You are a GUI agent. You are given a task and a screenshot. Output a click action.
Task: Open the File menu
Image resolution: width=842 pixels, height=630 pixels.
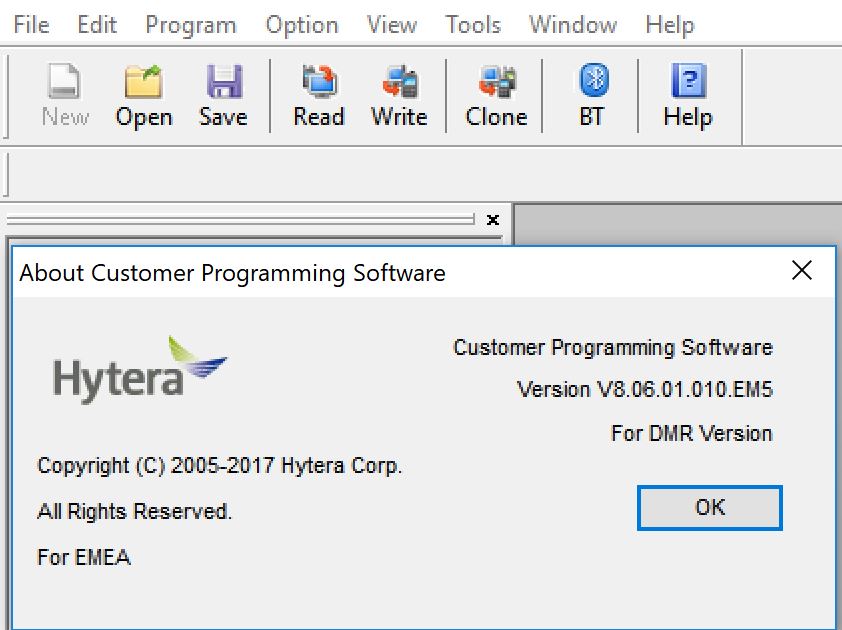(x=31, y=25)
